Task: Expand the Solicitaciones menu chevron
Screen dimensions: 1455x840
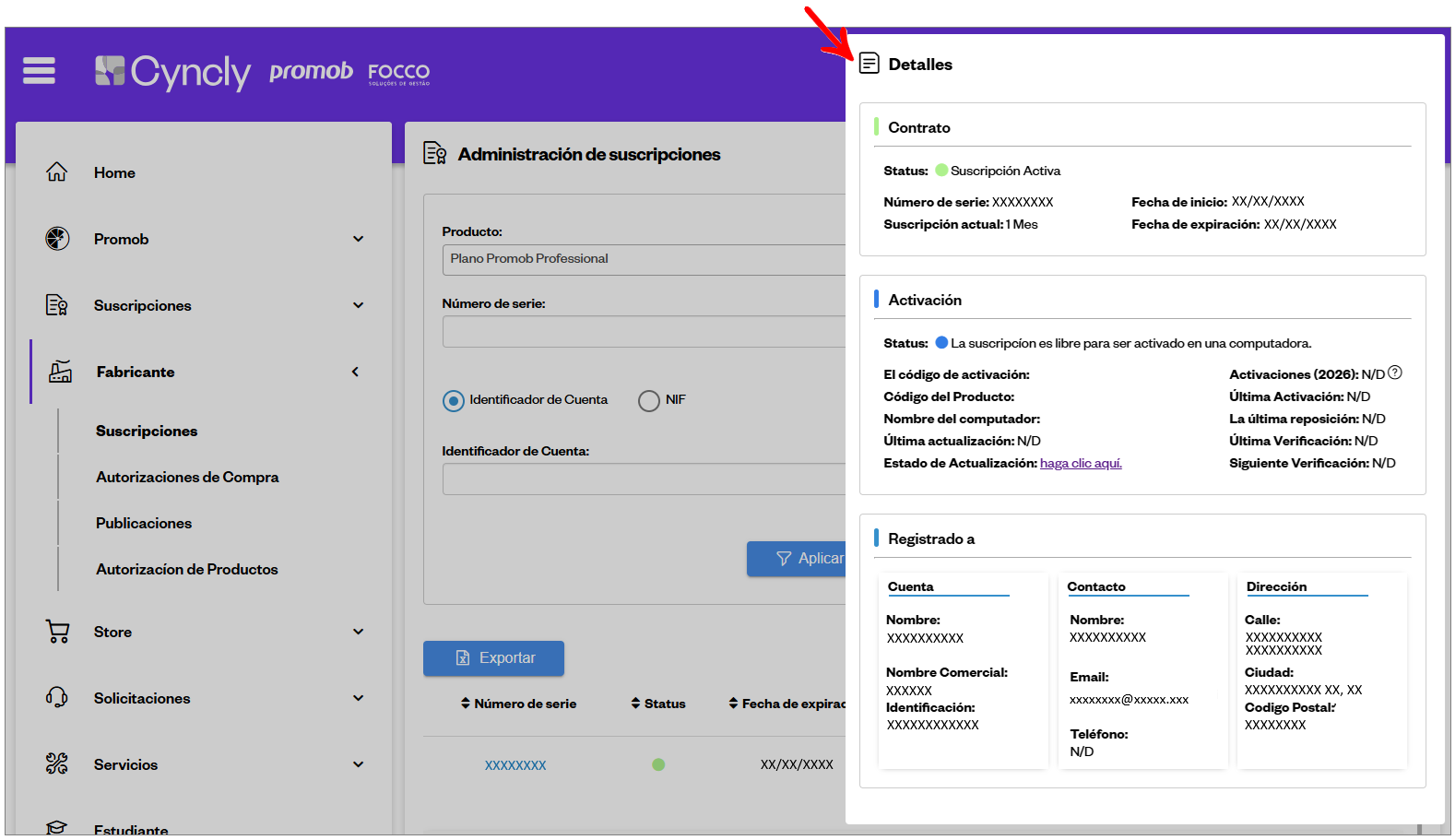Action: (x=358, y=698)
